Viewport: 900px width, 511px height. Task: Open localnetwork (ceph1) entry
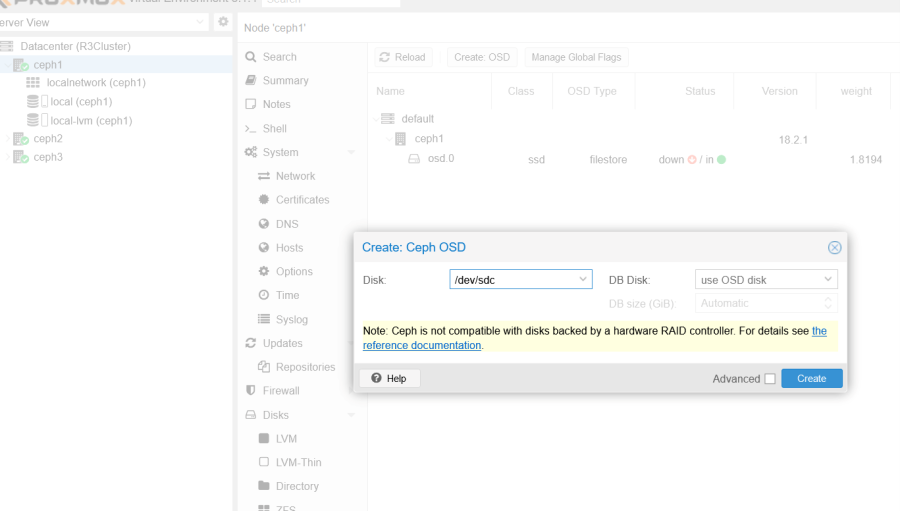(x=95, y=83)
